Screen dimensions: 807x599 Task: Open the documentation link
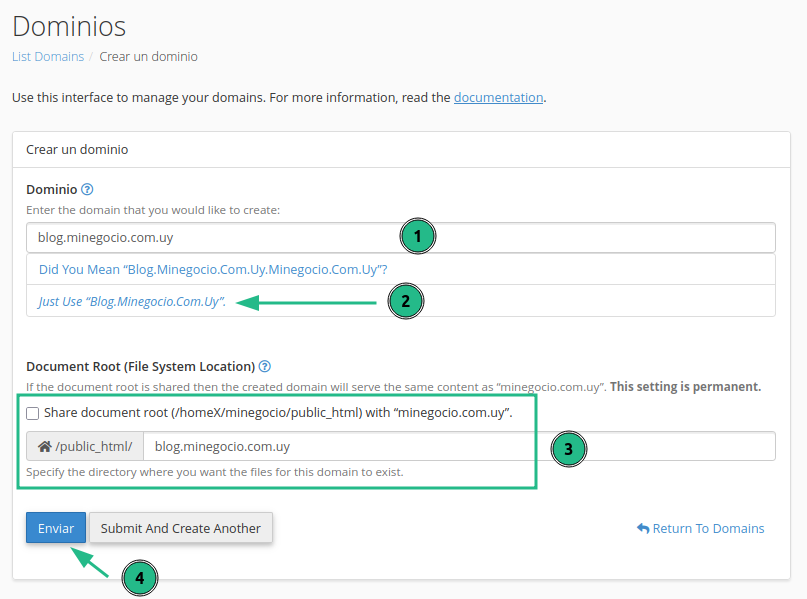click(x=498, y=98)
